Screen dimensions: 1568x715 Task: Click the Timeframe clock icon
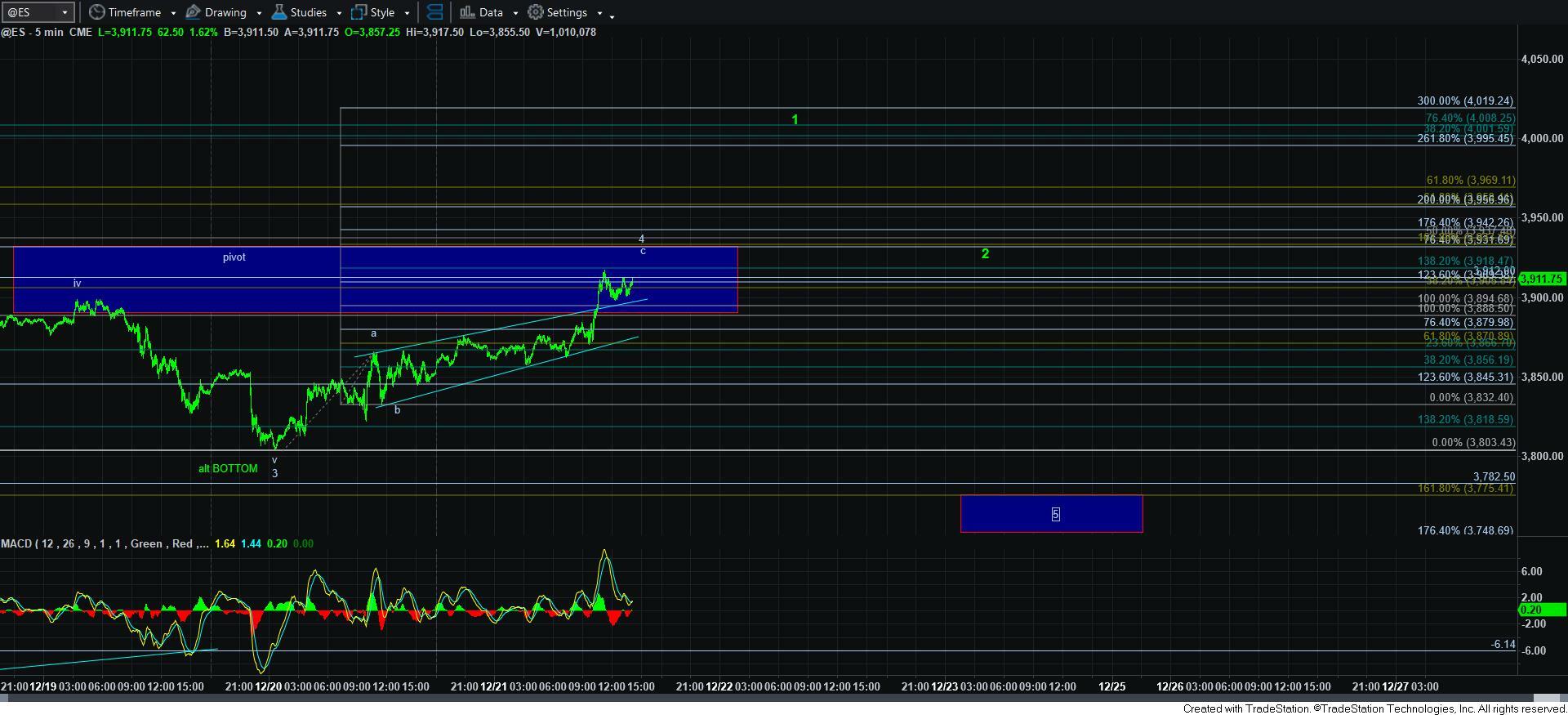tap(97, 12)
